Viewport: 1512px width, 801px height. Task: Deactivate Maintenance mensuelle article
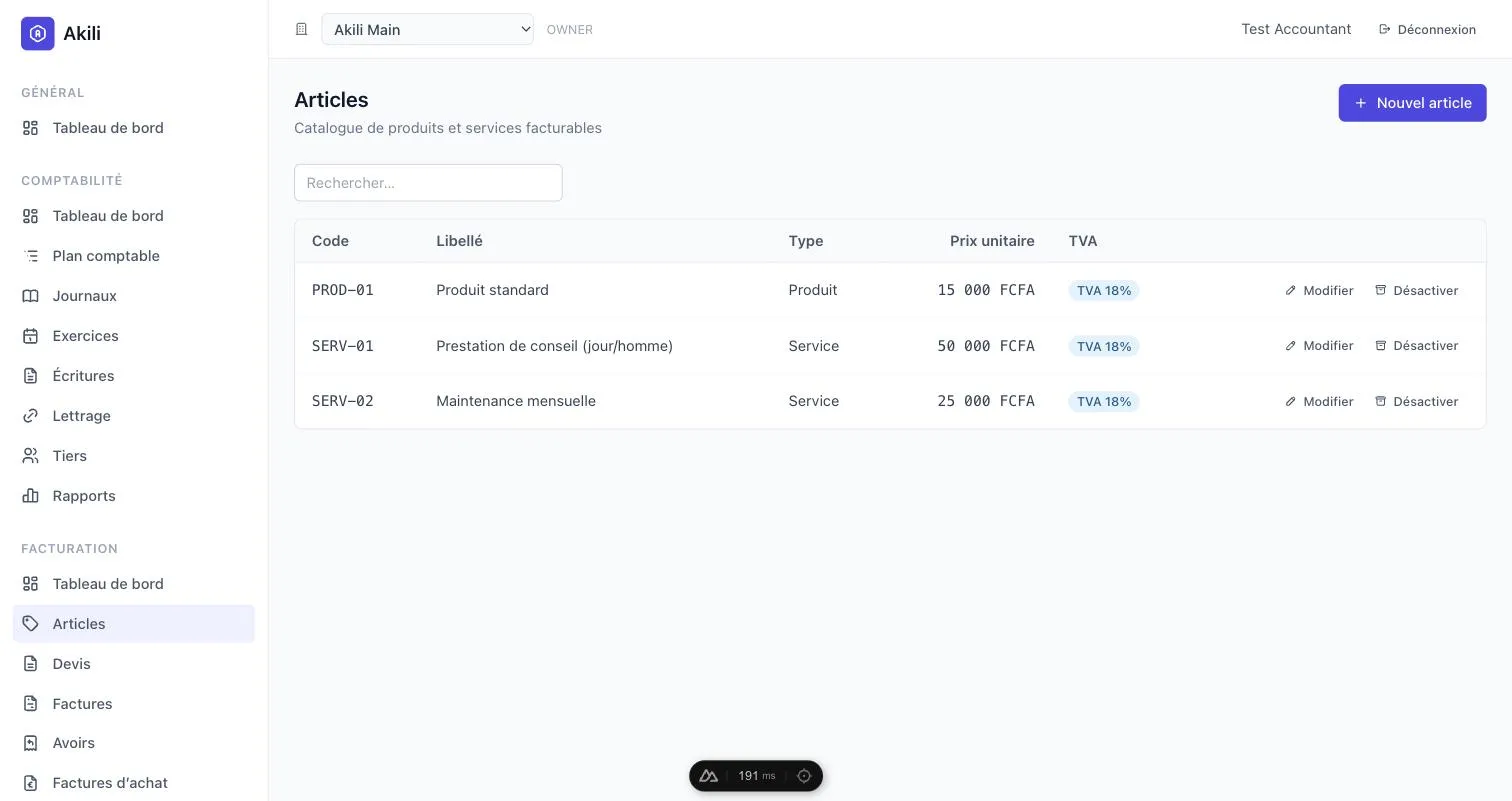tap(1416, 401)
